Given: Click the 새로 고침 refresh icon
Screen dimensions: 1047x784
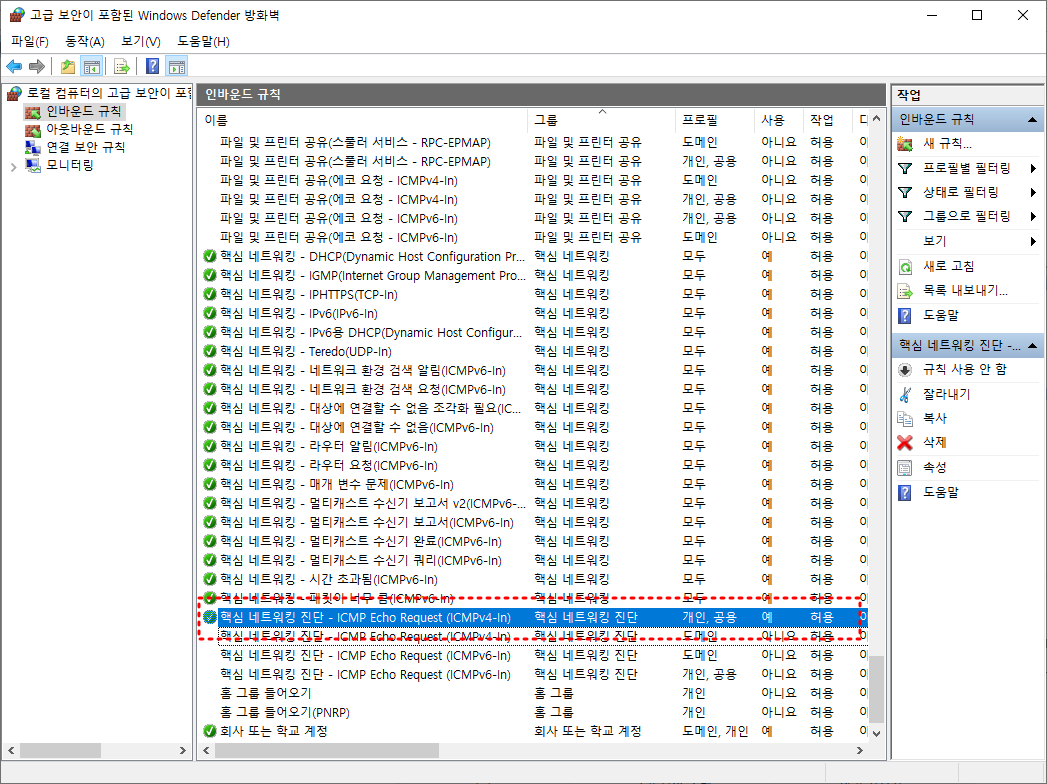Looking at the screenshot, I should click(x=905, y=266).
